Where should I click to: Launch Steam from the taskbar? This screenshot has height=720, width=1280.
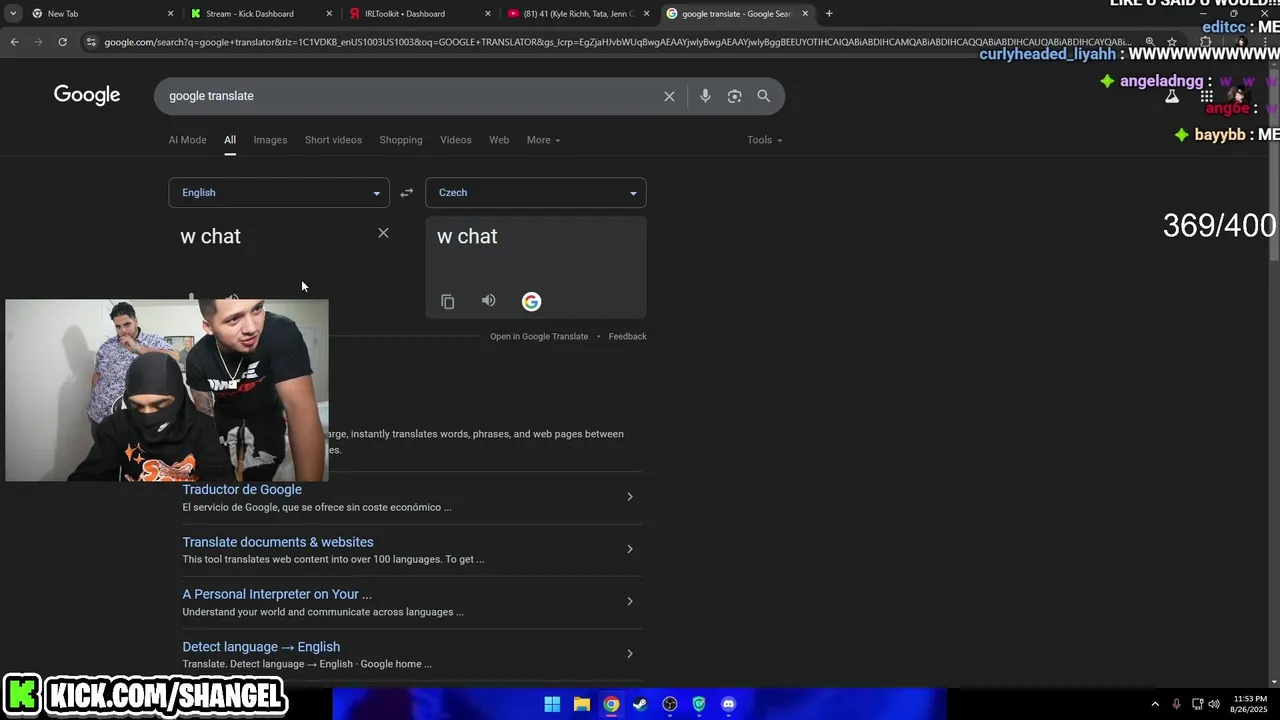640,704
